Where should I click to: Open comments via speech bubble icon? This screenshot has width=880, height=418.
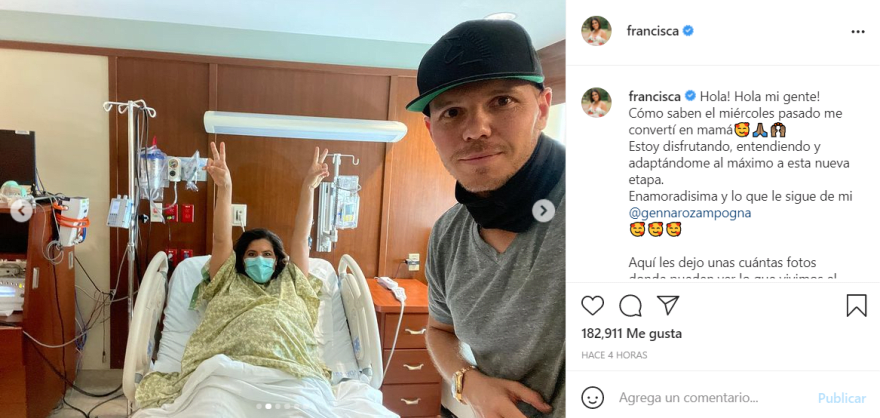tap(630, 305)
